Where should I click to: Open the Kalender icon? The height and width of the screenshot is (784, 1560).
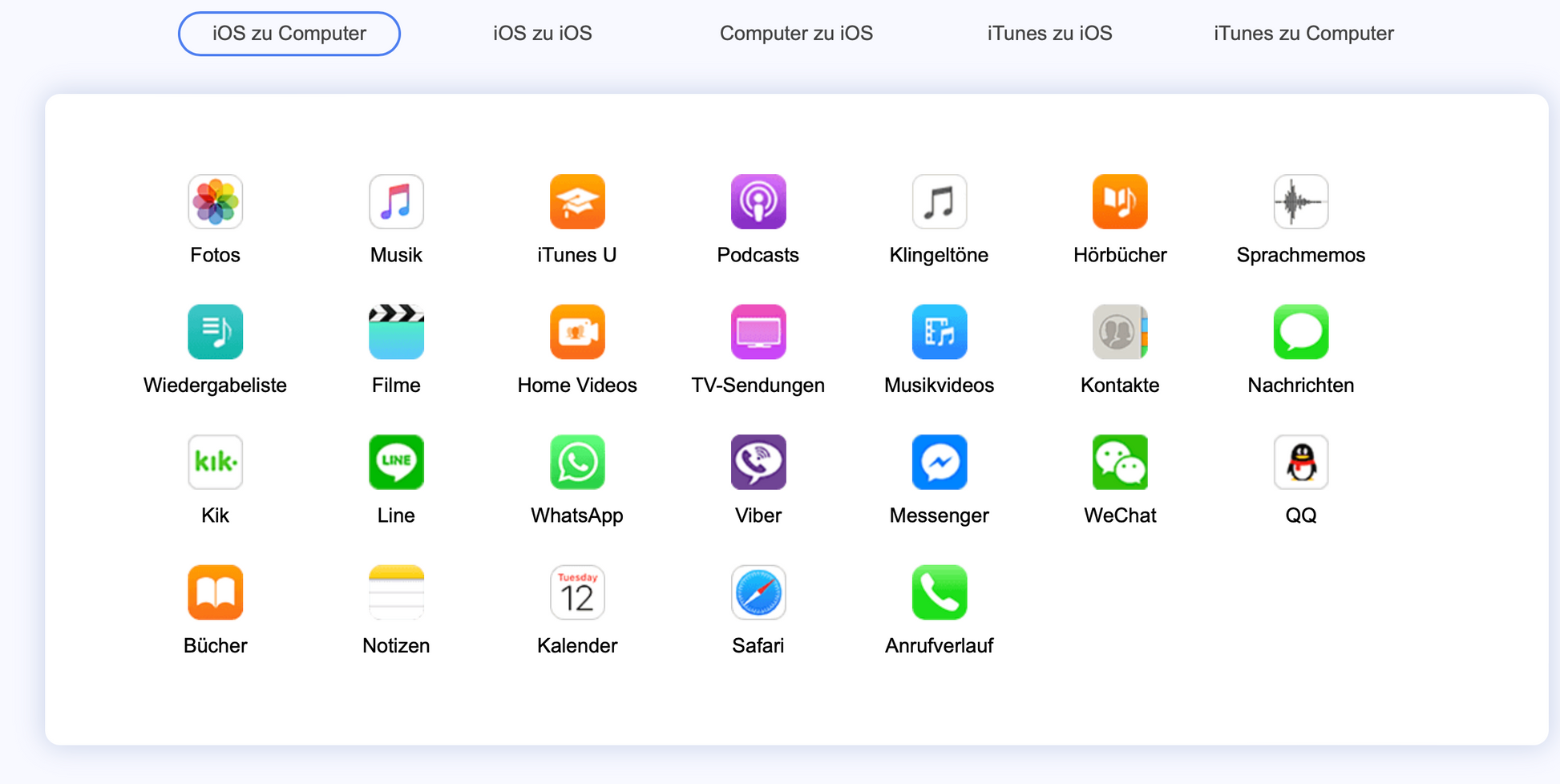coord(577,593)
